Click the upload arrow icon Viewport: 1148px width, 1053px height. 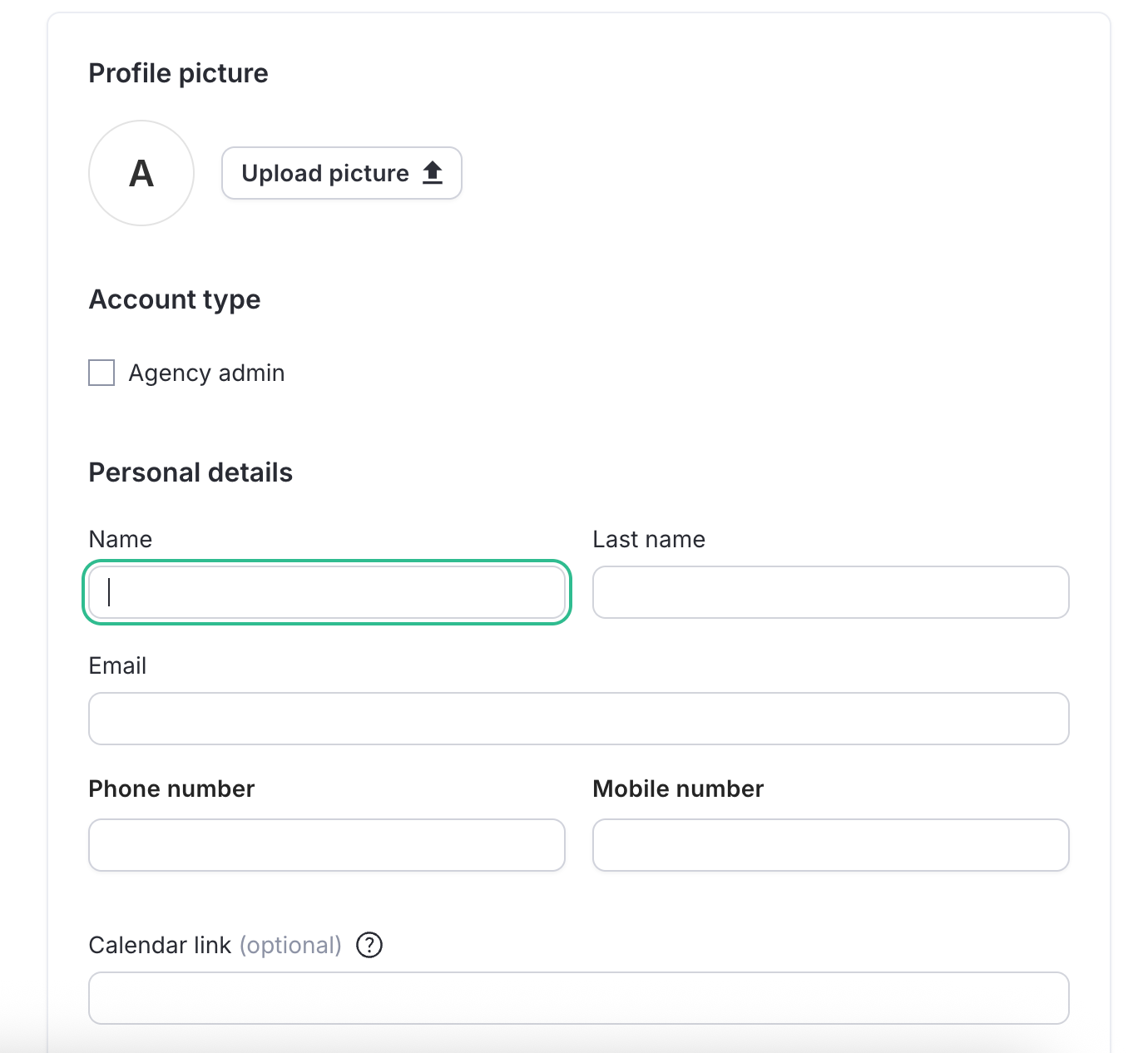[433, 173]
